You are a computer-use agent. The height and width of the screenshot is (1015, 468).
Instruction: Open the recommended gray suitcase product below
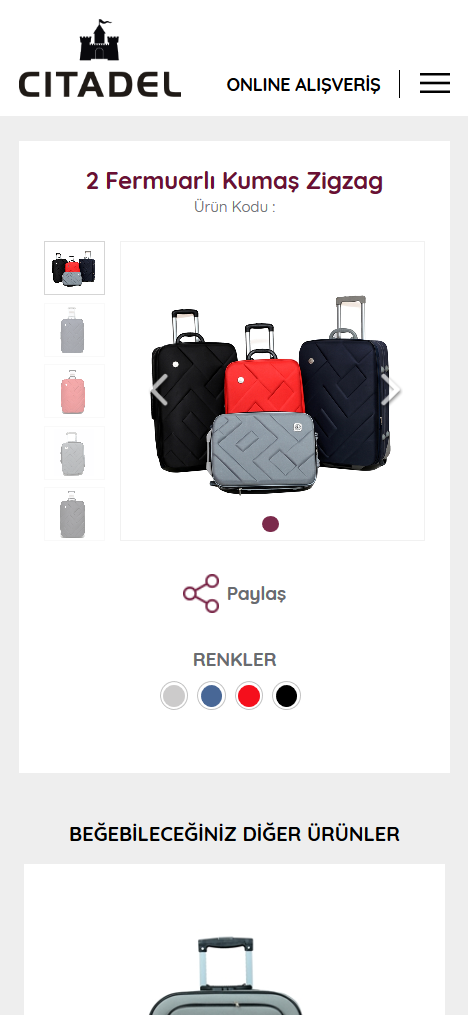pos(234,939)
